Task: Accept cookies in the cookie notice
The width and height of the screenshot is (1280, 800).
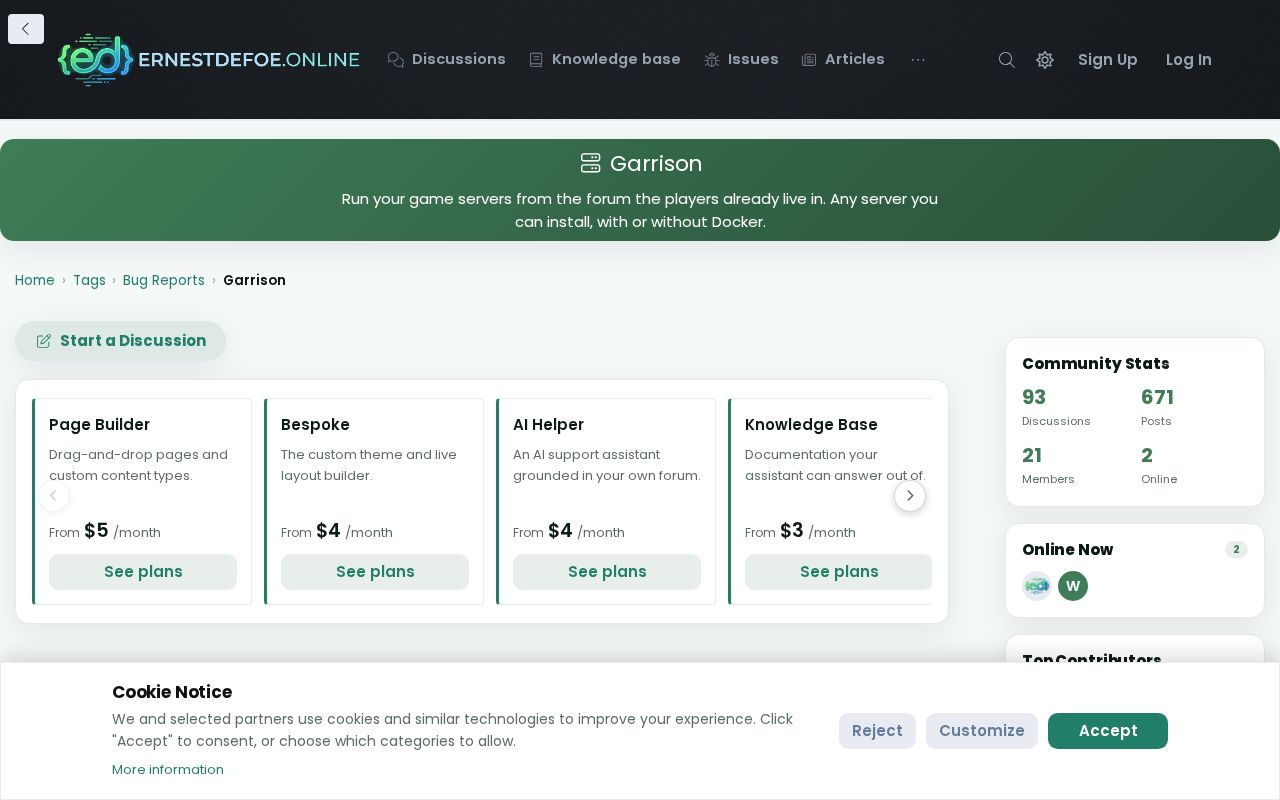Action: 1108,731
